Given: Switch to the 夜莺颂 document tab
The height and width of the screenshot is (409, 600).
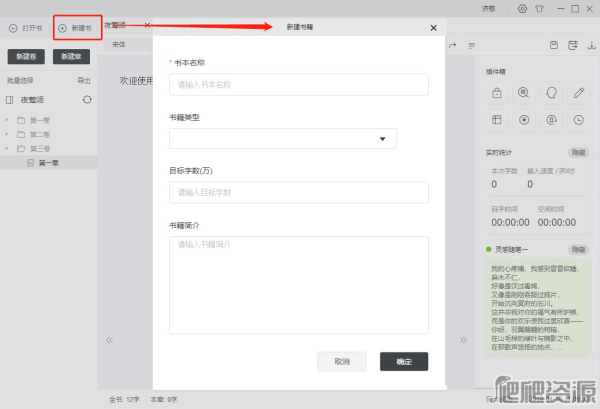Looking at the screenshot, I should click(115, 25).
